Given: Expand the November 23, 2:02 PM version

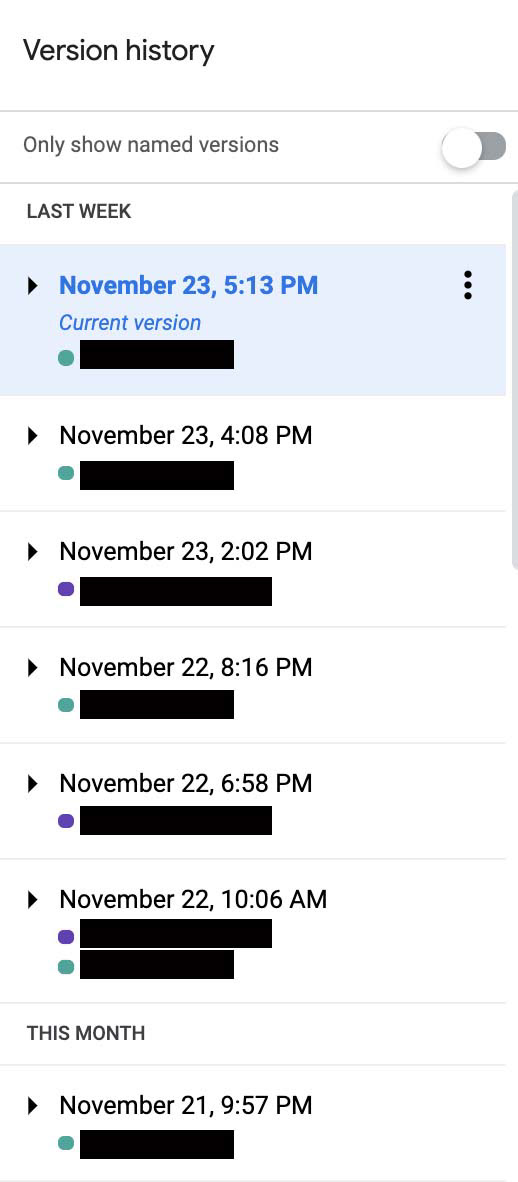Looking at the screenshot, I should (32, 552).
